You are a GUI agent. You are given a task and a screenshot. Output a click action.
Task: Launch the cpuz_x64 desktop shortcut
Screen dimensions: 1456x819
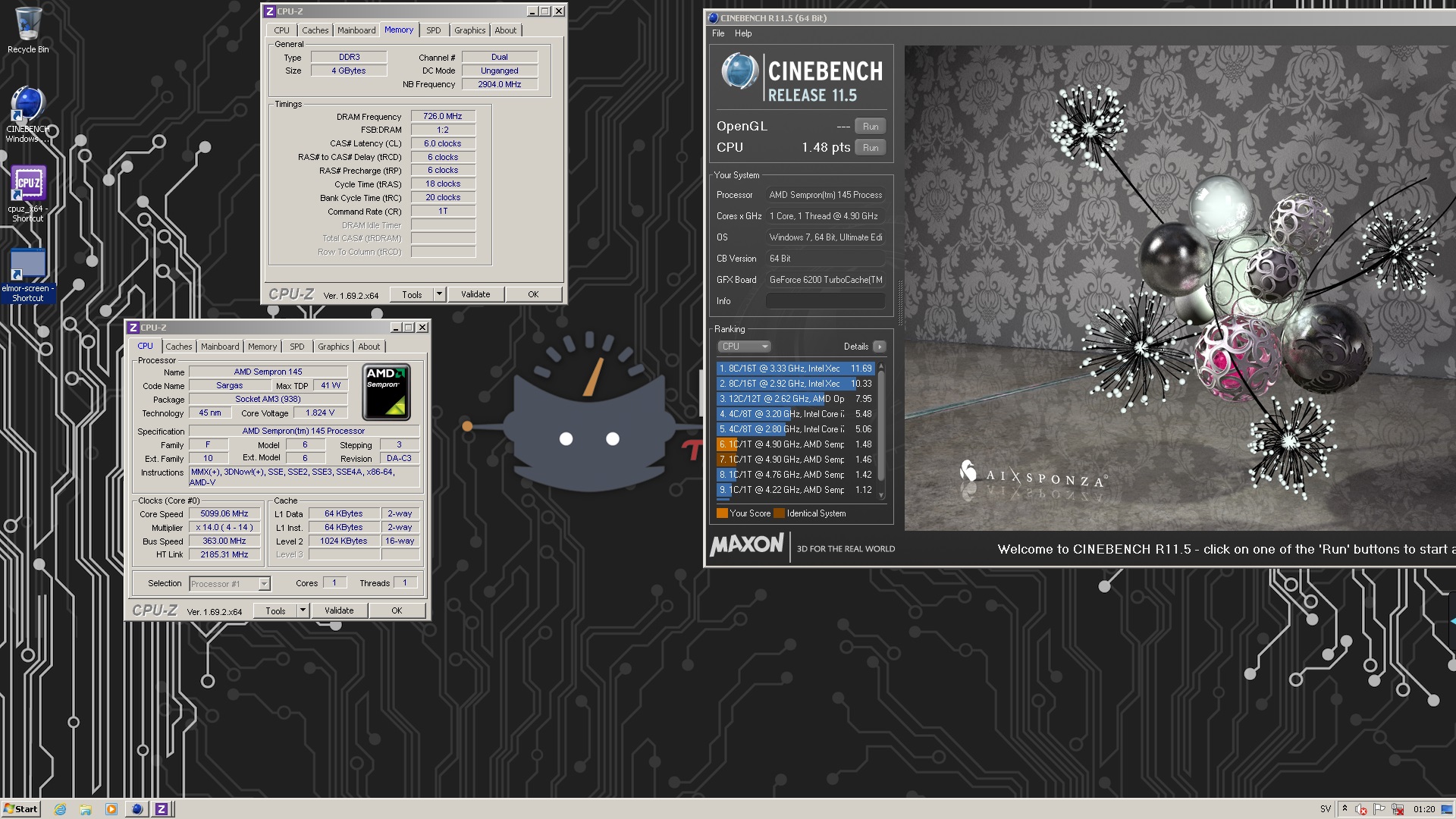[x=28, y=193]
